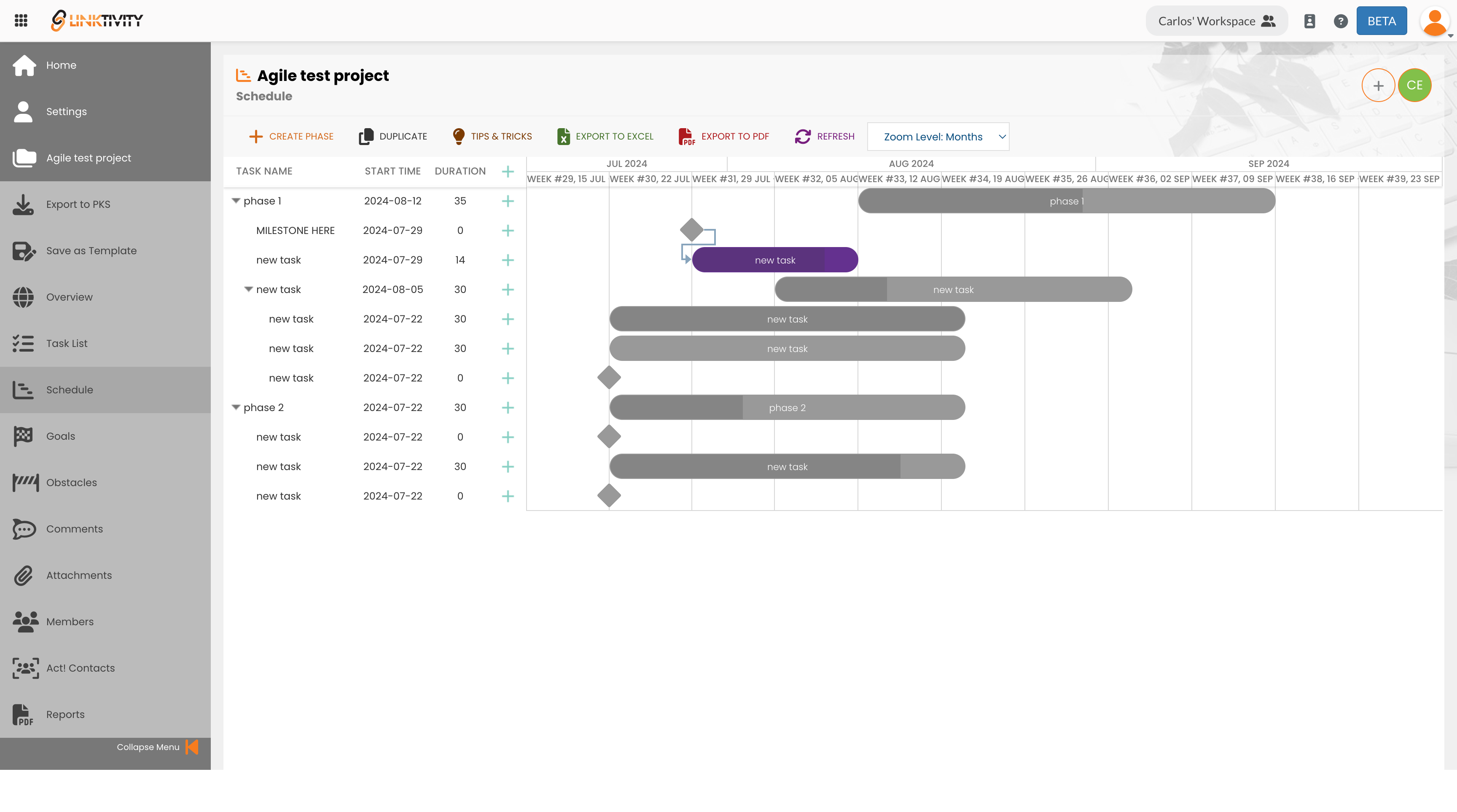Click Duplicate toolbar button

(x=393, y=136)
